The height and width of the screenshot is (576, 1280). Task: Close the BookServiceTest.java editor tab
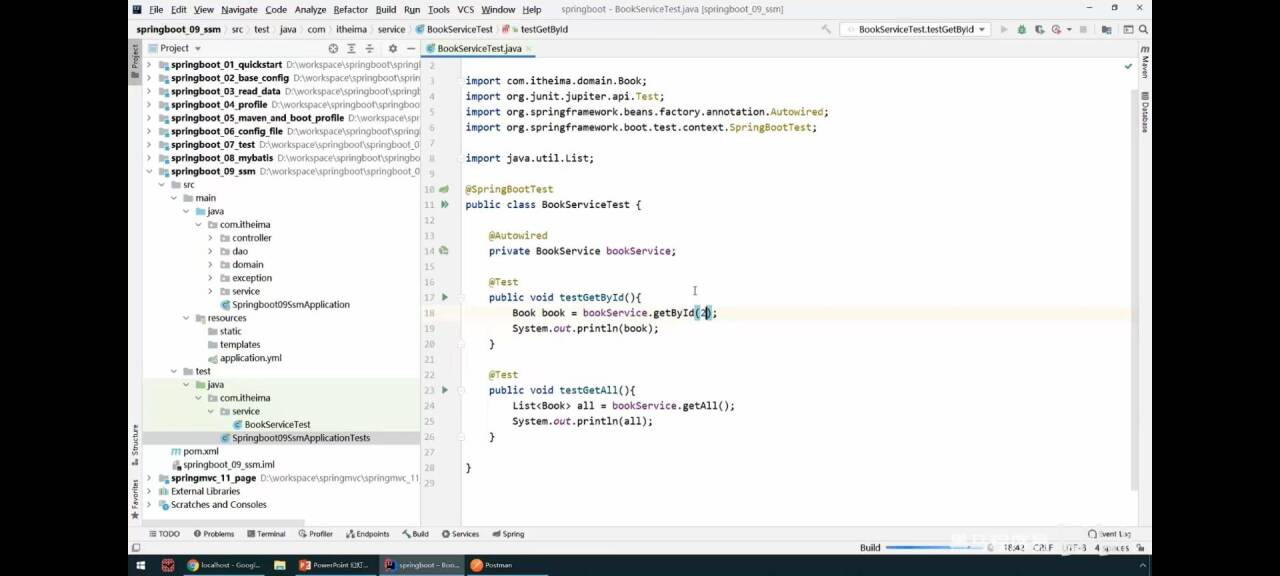coord(530,48)
